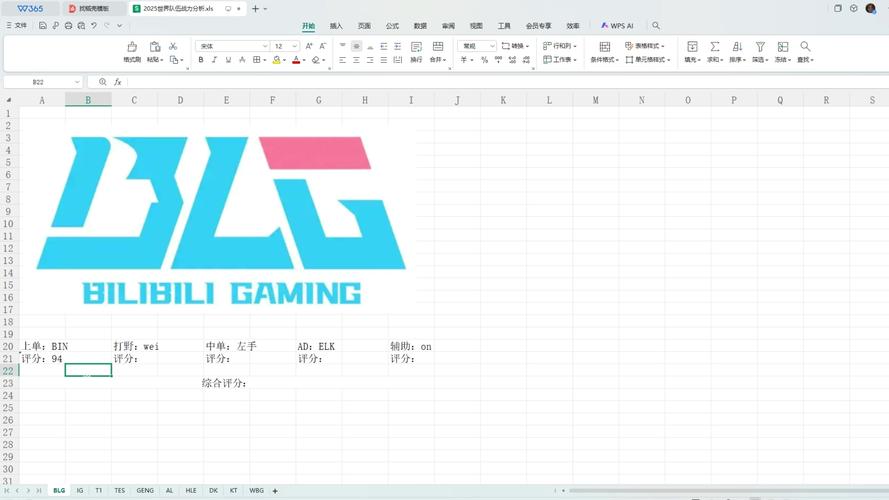Click the Find (查找) magnifier icon
This screenshot has width=889, height=500.
tap(805, 46)
